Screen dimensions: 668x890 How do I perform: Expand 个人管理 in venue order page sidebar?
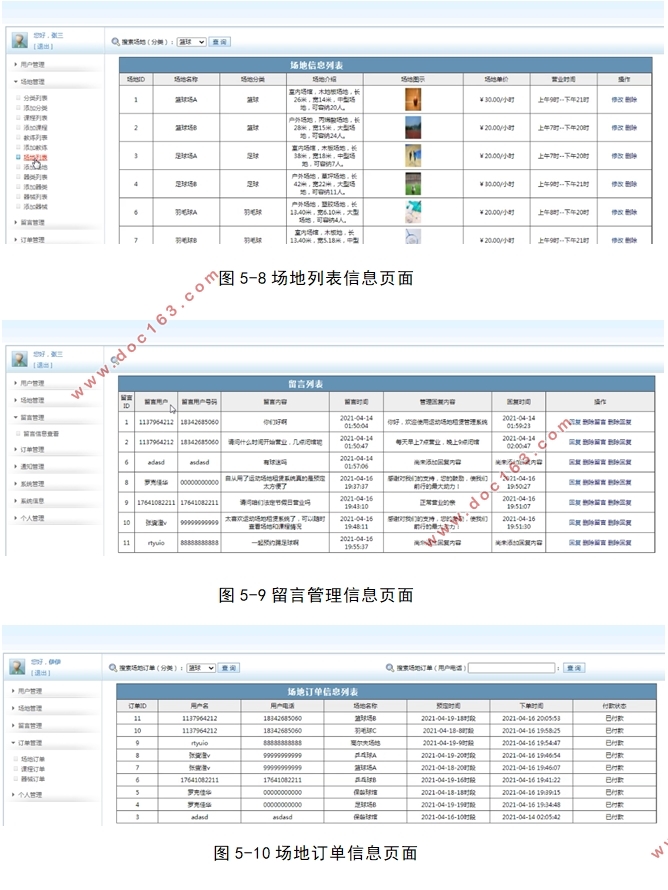pos(30,795)
